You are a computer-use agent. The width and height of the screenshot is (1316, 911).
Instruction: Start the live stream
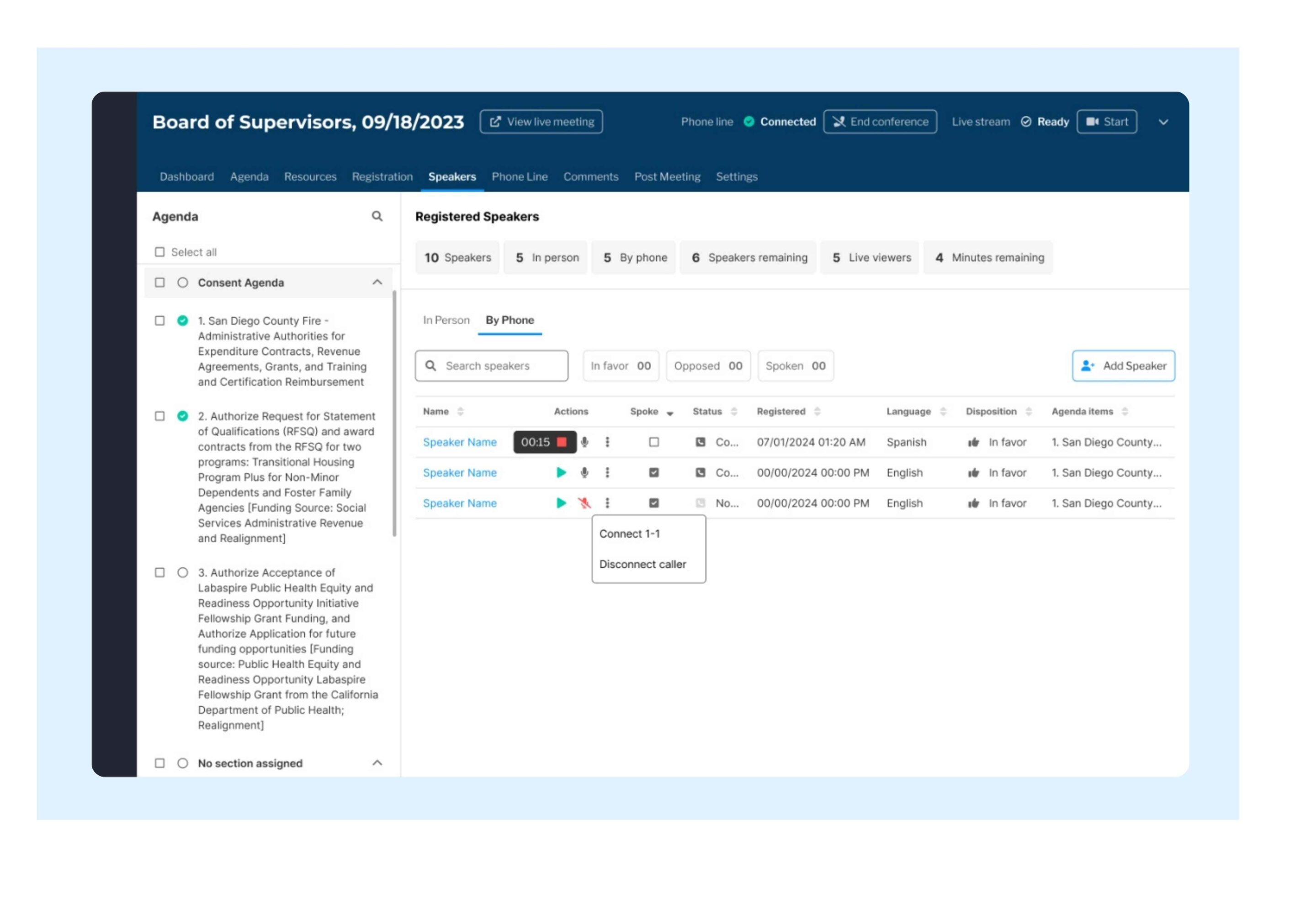[x=1106, y=122]
